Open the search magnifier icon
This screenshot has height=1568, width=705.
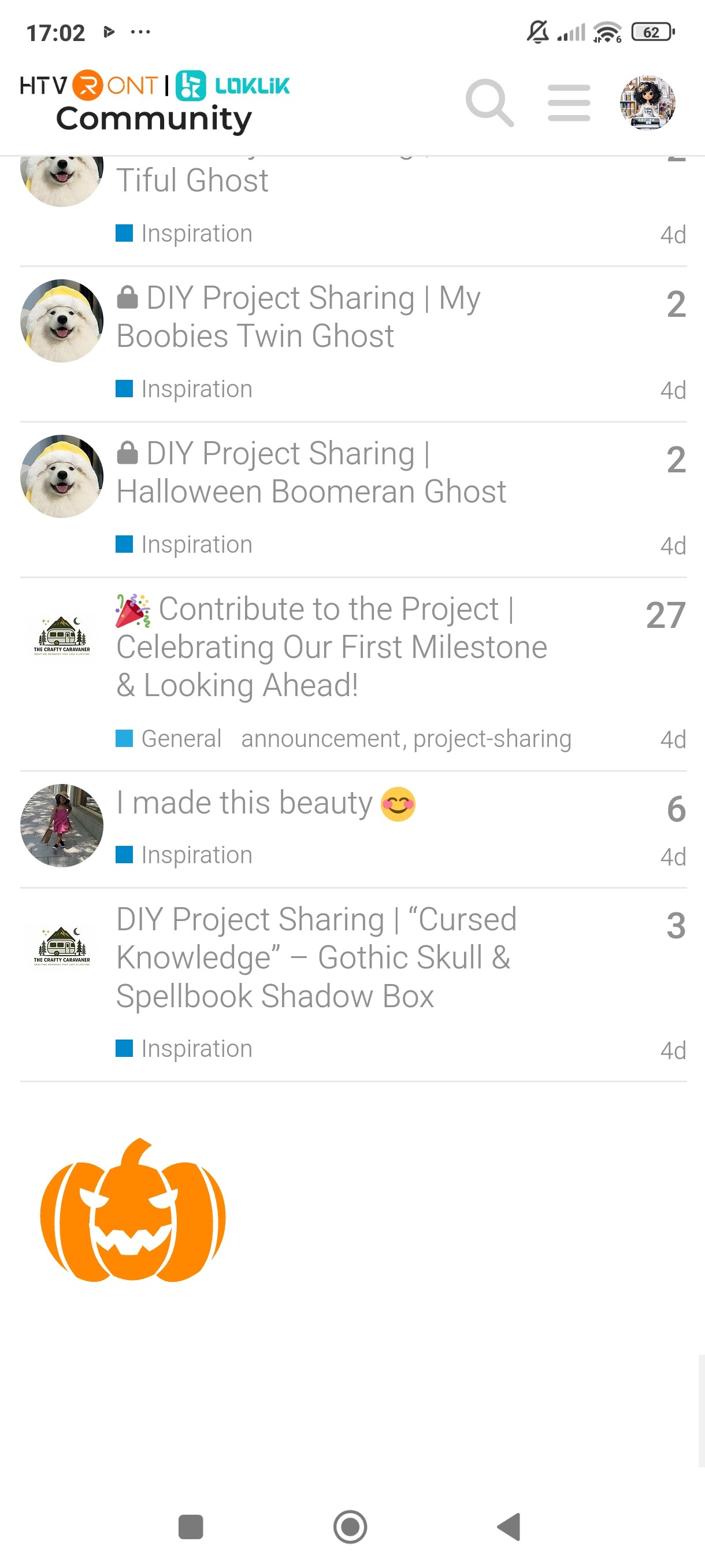pos(489,102)
